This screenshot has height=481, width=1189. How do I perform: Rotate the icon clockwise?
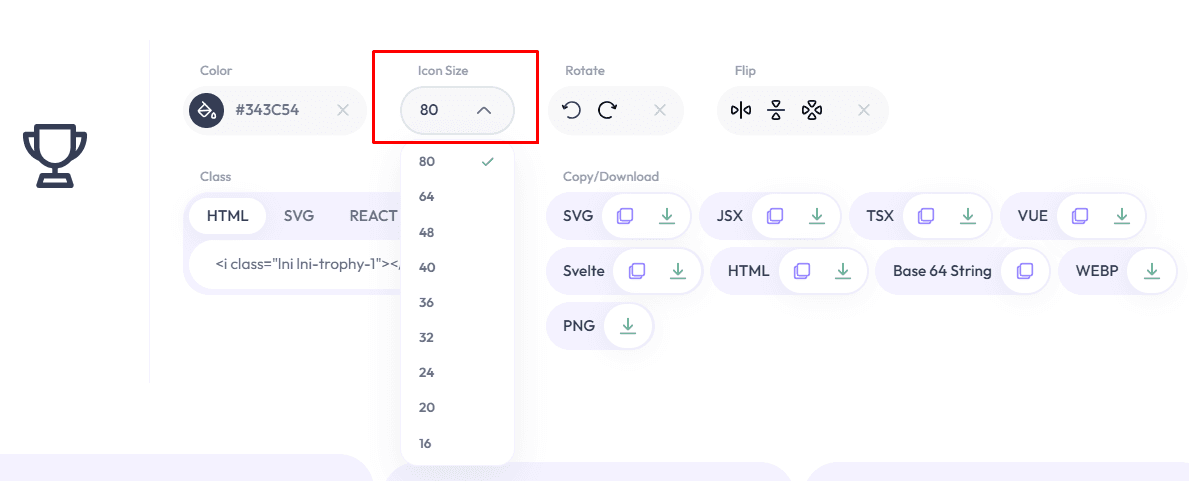(x=607, y=110)
